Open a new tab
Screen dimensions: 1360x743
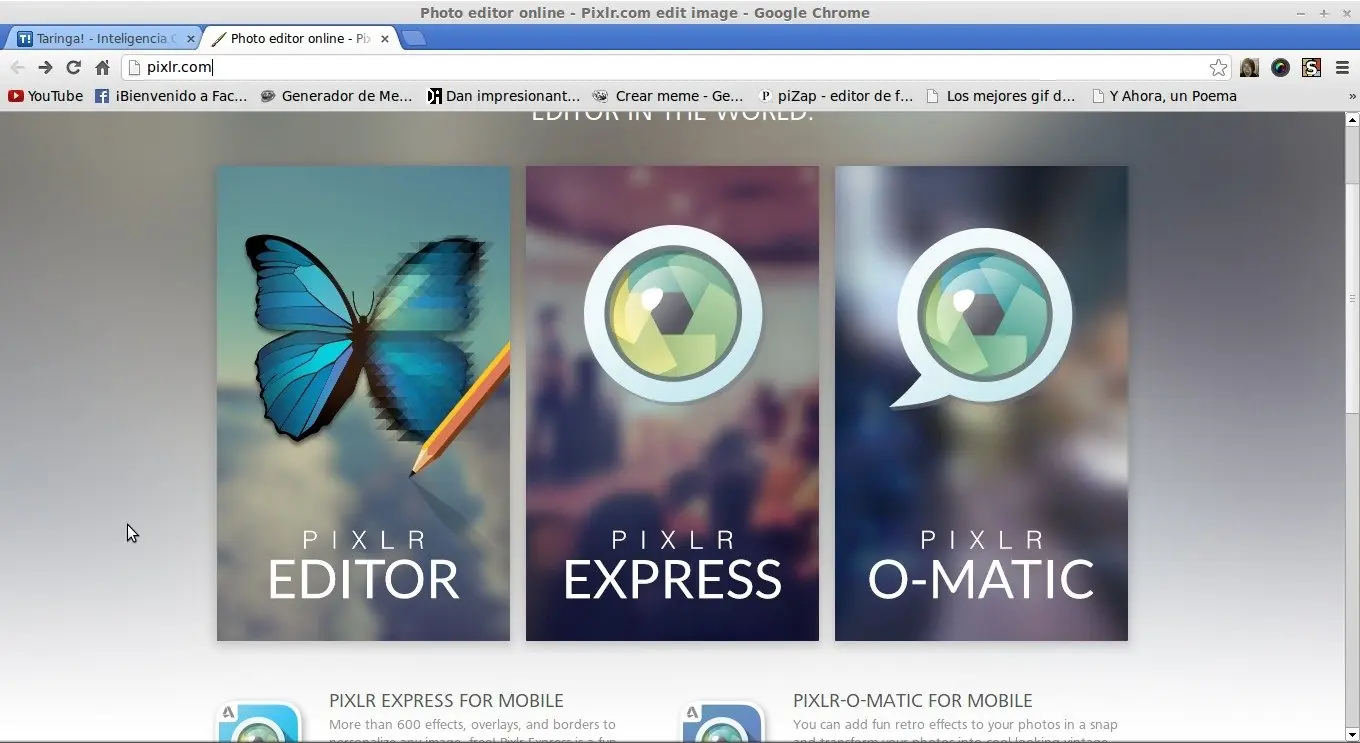[x=413, y=39]
